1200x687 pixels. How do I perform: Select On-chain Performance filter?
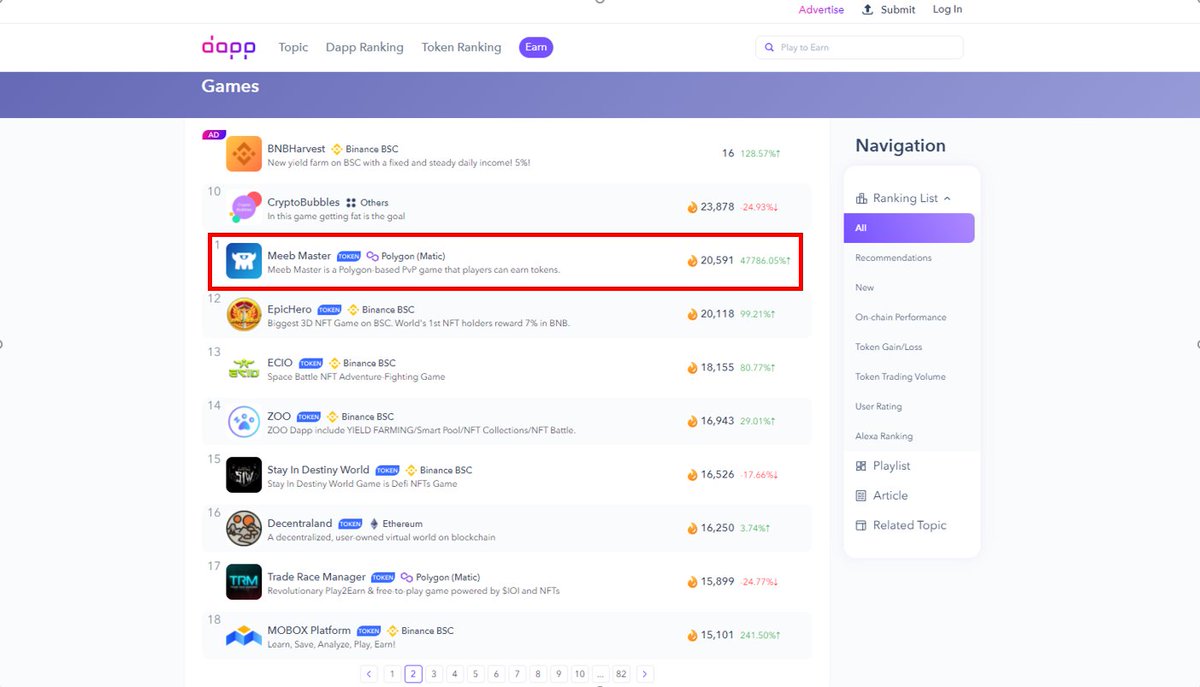900,317
